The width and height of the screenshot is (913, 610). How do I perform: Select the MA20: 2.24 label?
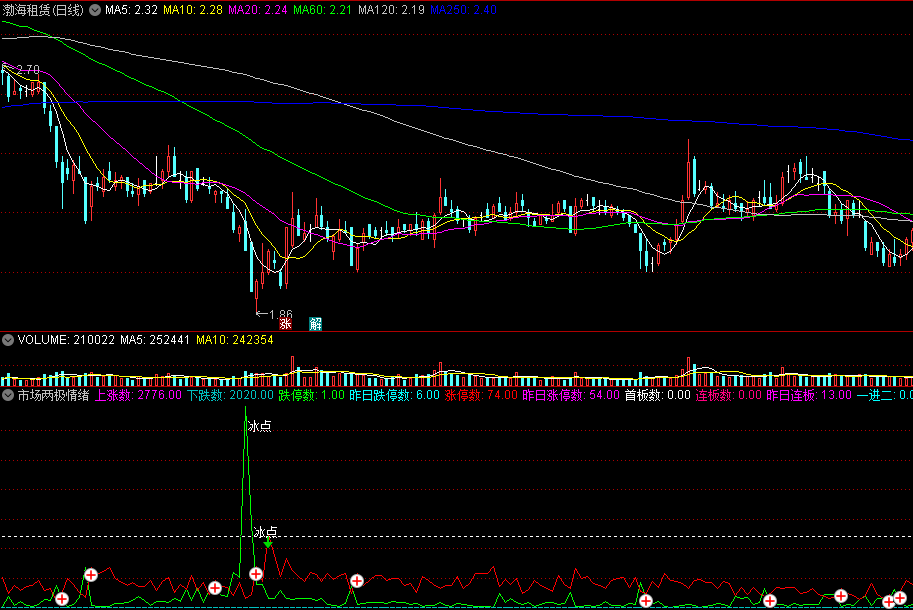pyautogui.click(x=257, y=10)
